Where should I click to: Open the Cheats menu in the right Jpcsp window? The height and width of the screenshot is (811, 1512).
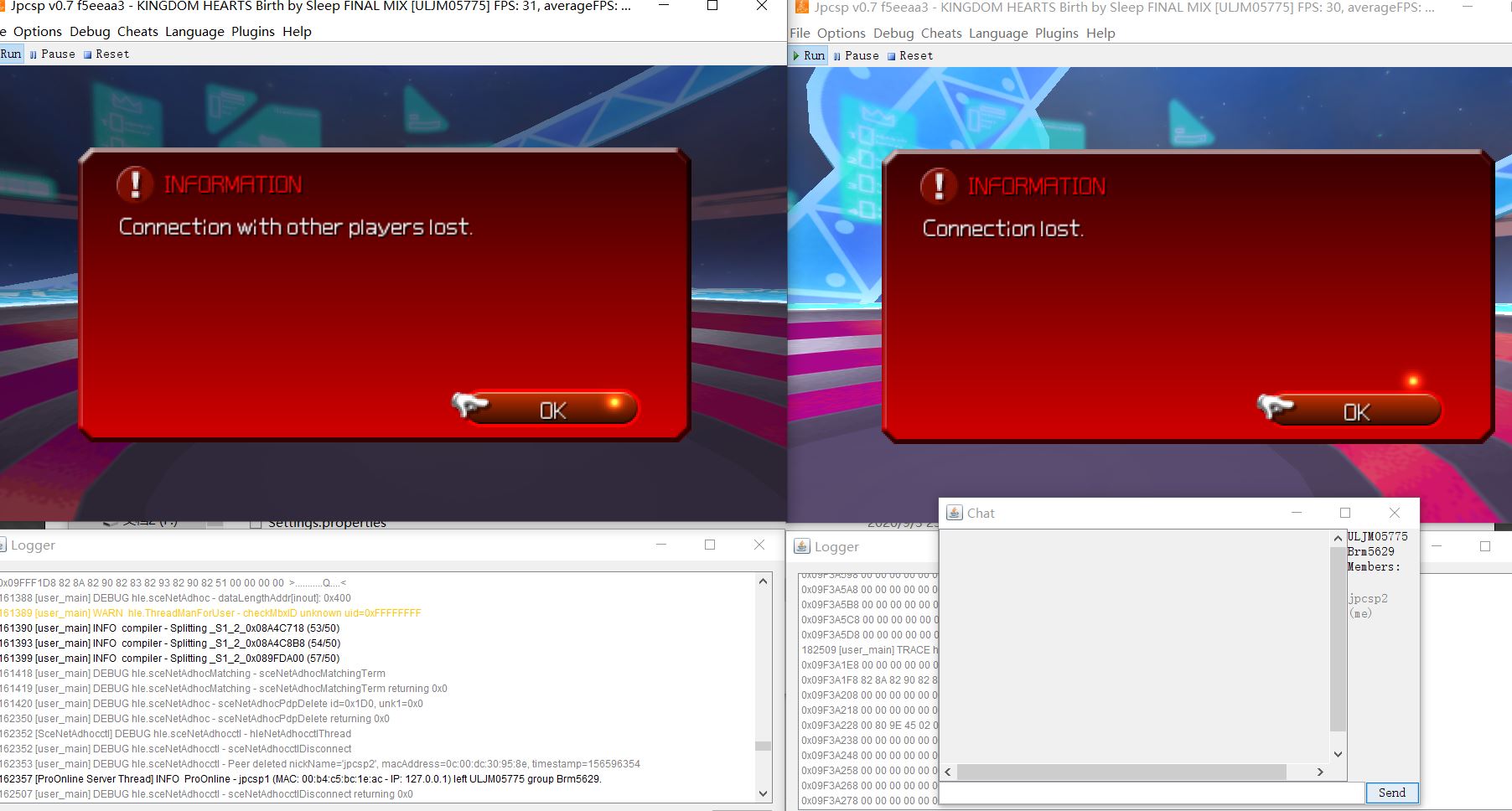pos(941,33)
